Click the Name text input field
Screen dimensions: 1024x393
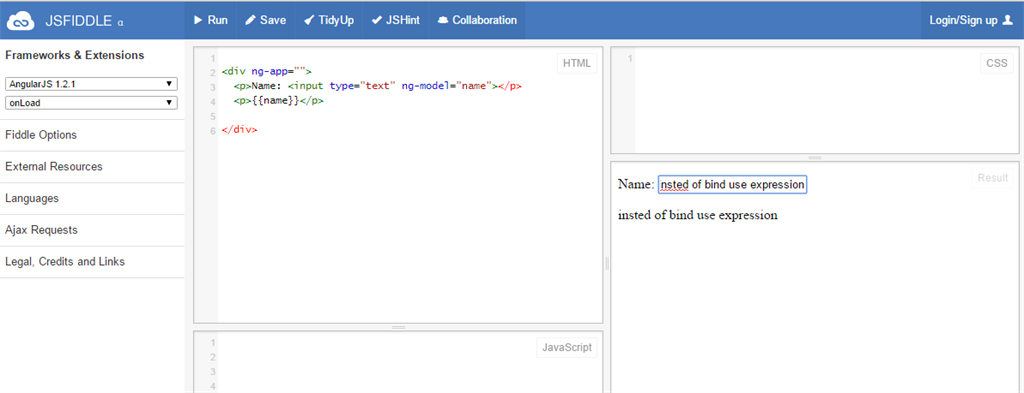click(x=732, y=185)
